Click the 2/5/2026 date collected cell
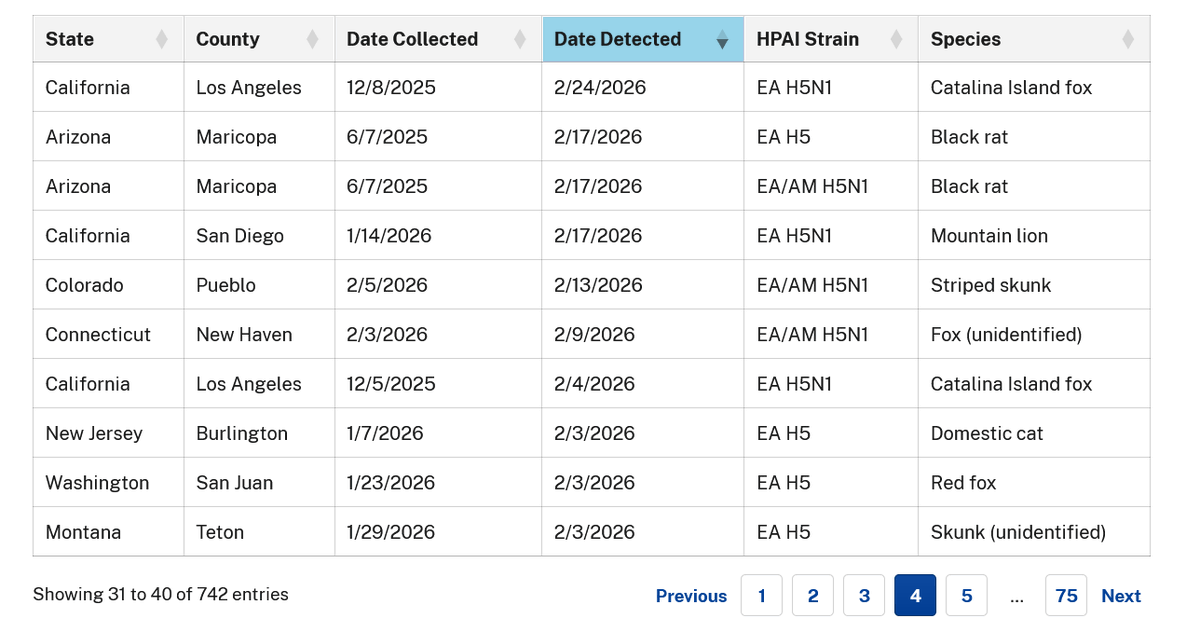The width and height of the screenshot is (1200, 632). pos(438,285)
